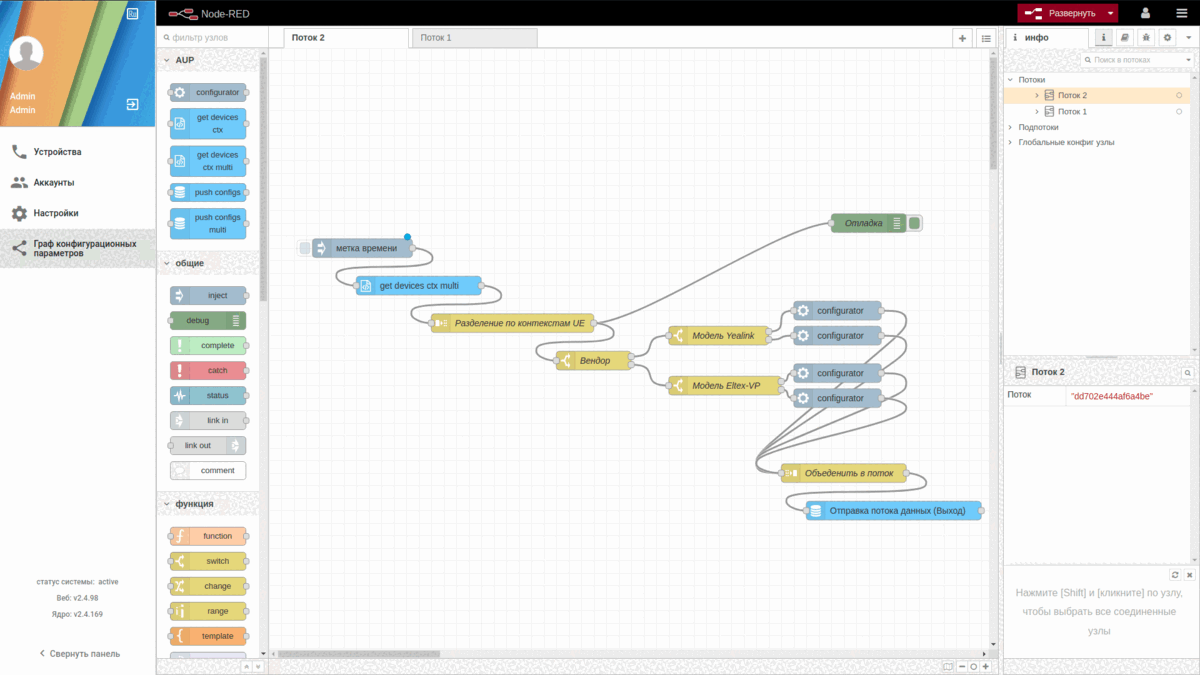Open the debug messages bug icon
Viewport: 1200px width, 675px height.
[x=1146, y=37]
